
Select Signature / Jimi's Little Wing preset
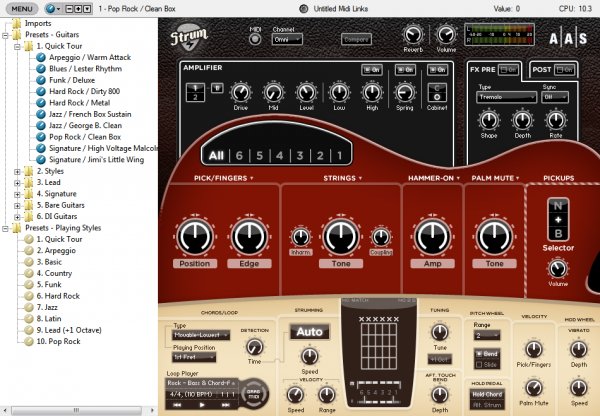[96, 160]
